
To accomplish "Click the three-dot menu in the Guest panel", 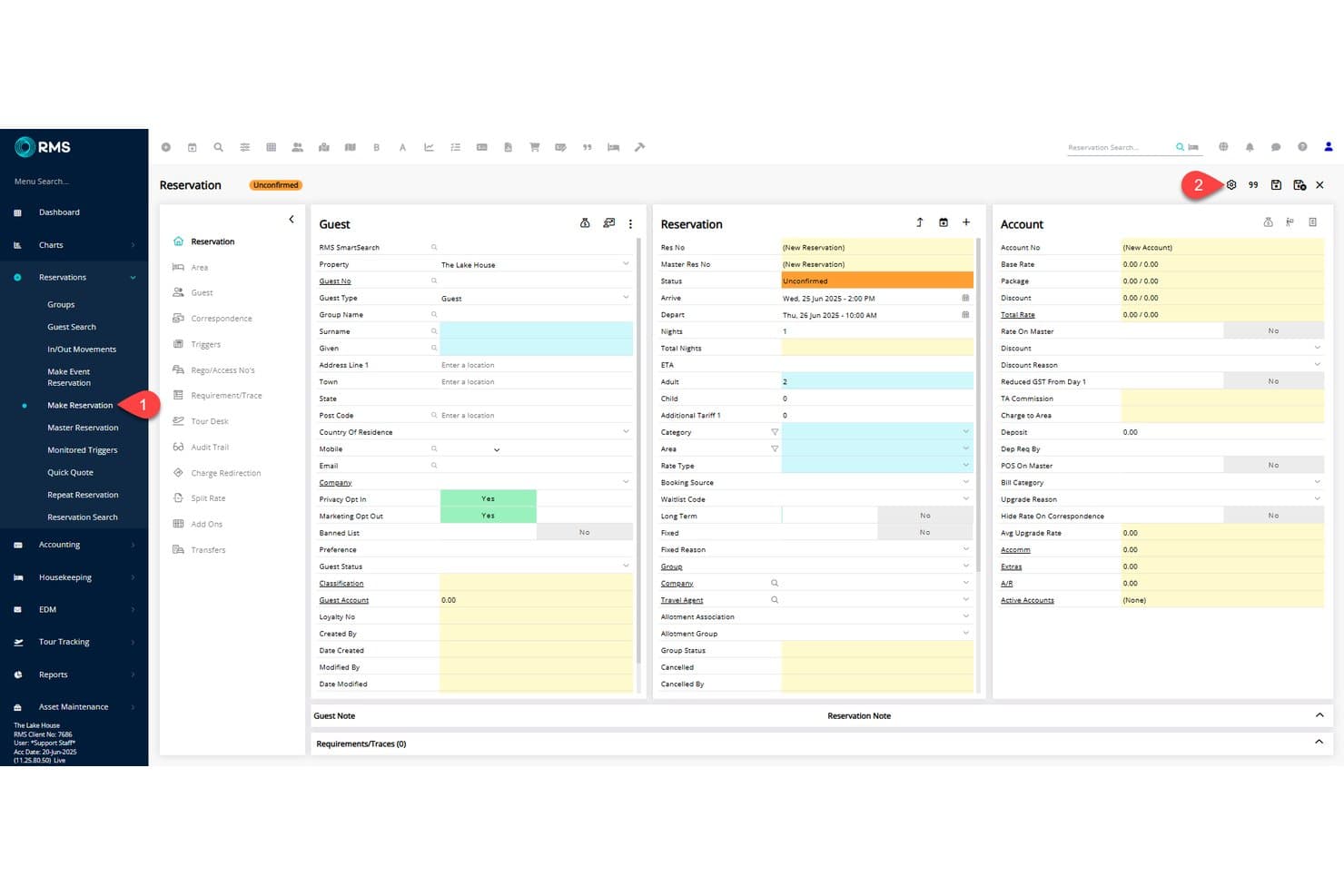I will tap(630, 223).
